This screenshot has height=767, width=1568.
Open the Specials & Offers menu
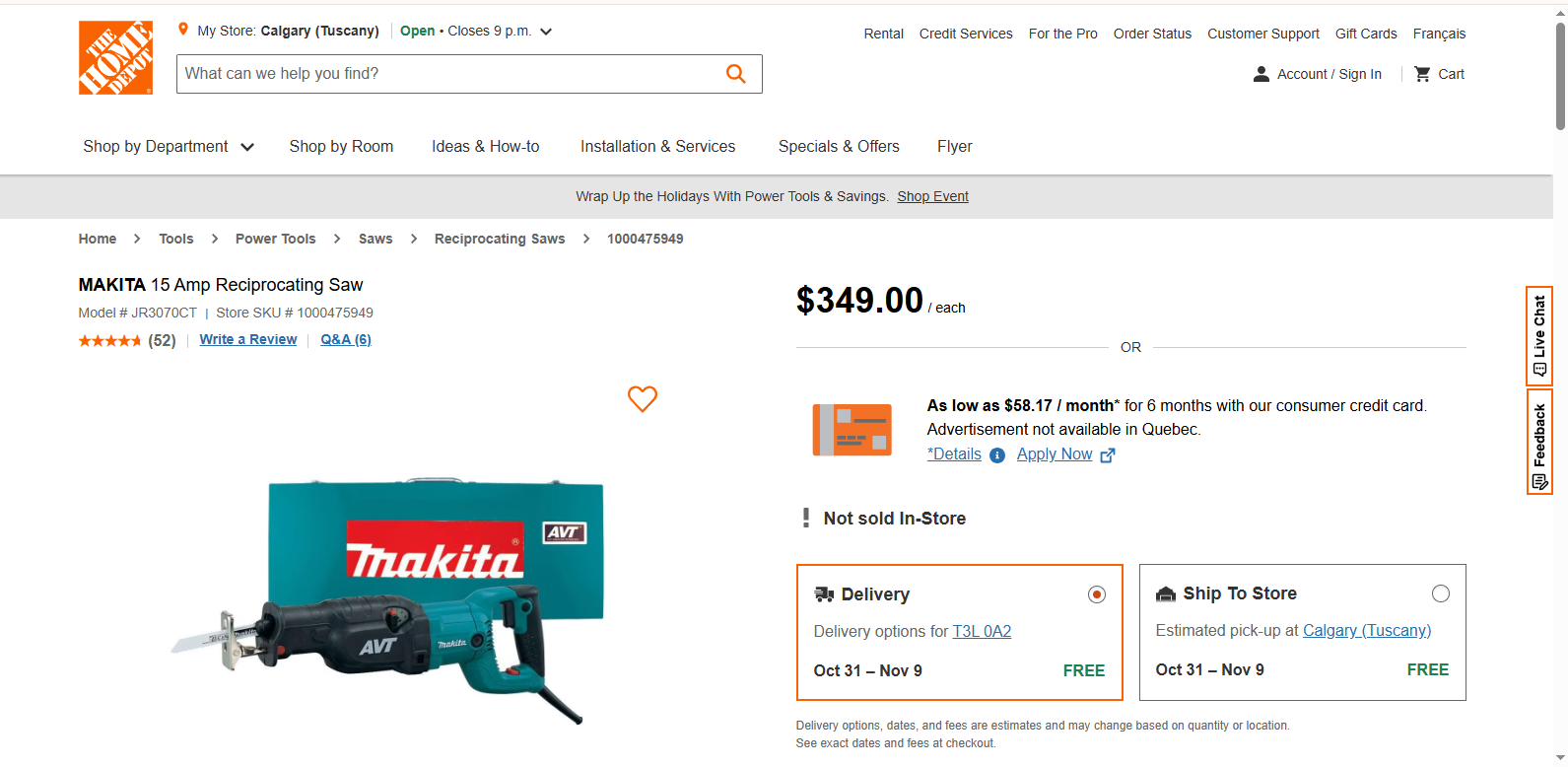(839, 146)
